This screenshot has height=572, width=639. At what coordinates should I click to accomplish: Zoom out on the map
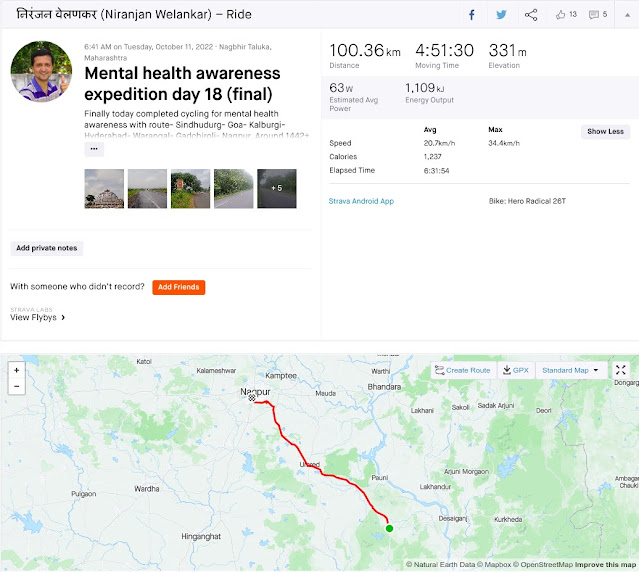point(17,386)
